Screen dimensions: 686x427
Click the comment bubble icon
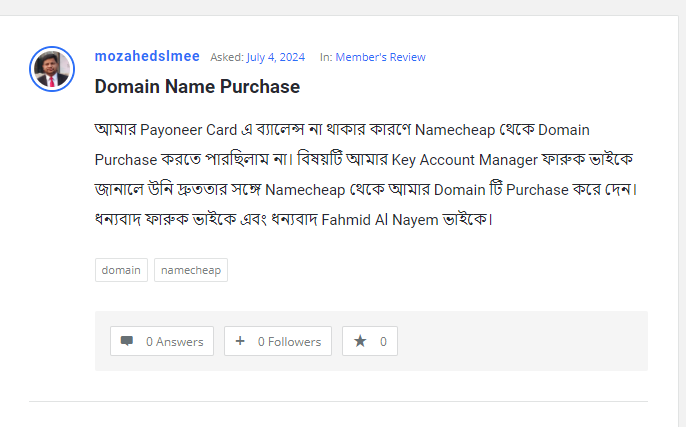(127, 341)
